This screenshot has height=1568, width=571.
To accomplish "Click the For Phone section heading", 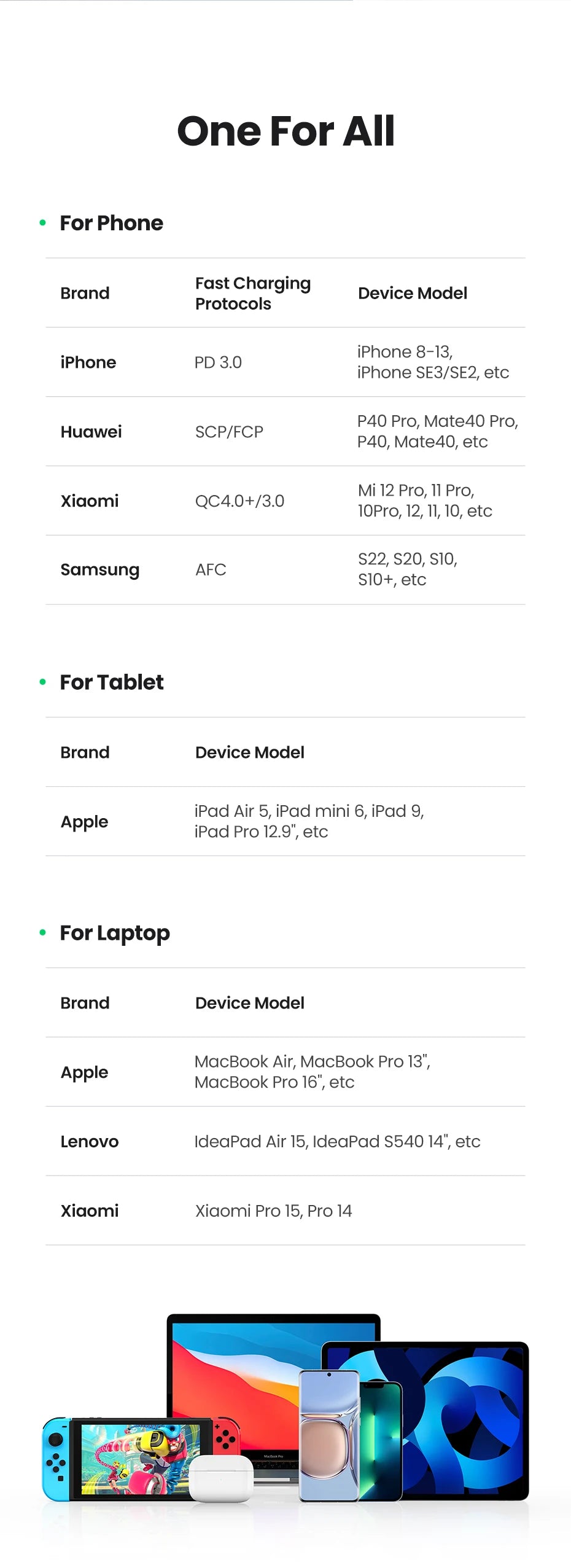I will pos(111,223).
